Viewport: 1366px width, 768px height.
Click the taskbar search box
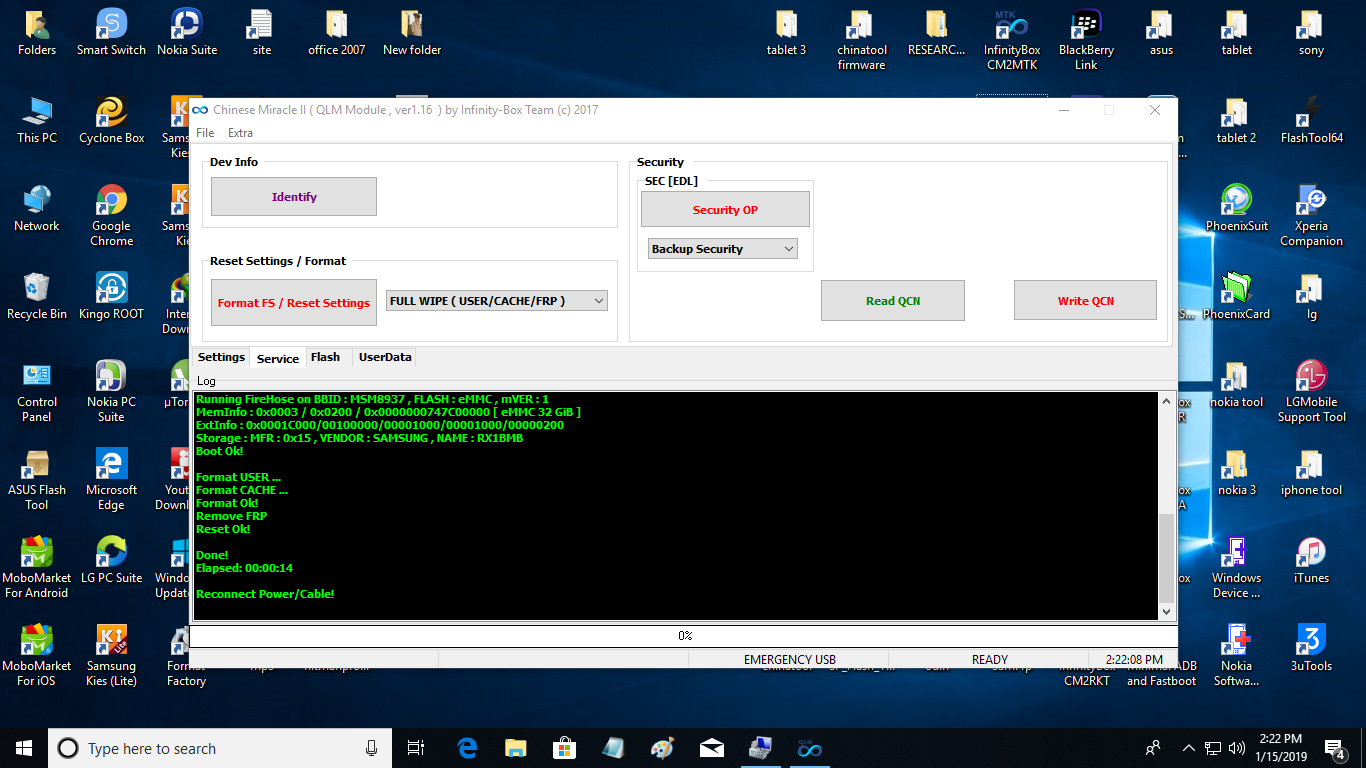[x=218, y=748]
